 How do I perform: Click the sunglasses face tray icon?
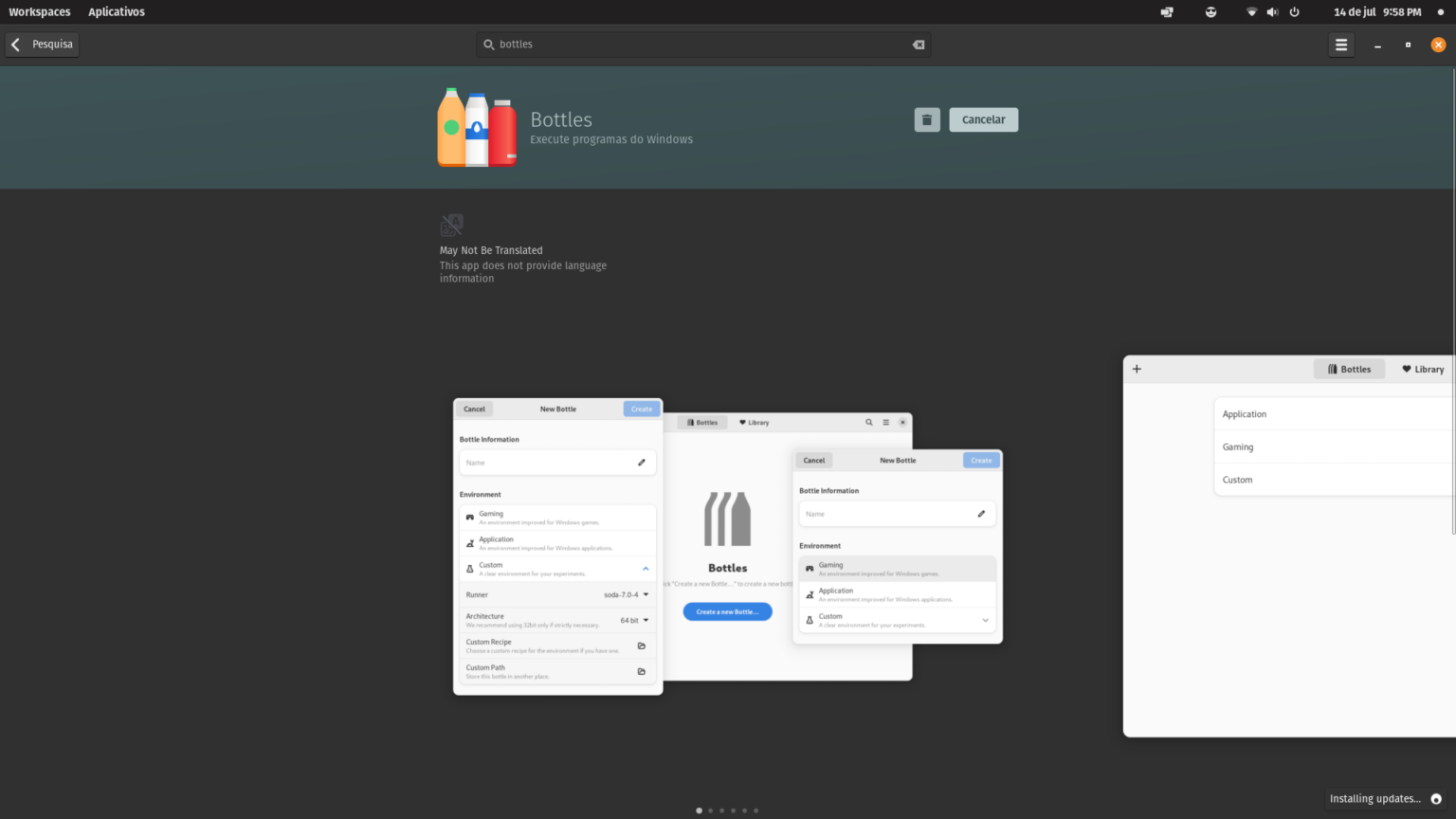pos(1210,12)
